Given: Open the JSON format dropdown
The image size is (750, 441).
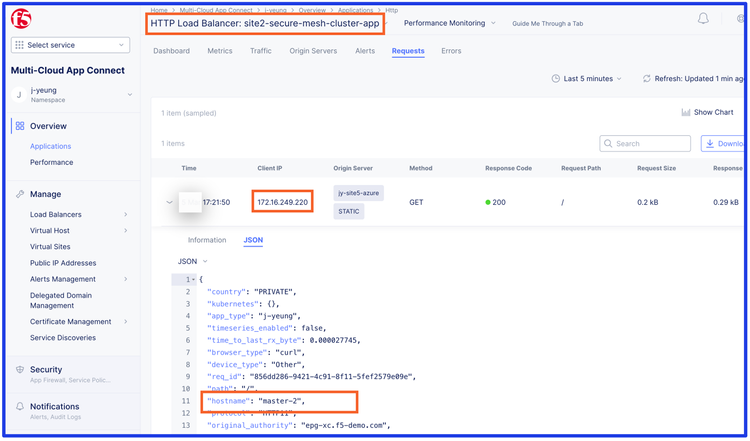Looking at the screenshot, I should tap(193, 261).
